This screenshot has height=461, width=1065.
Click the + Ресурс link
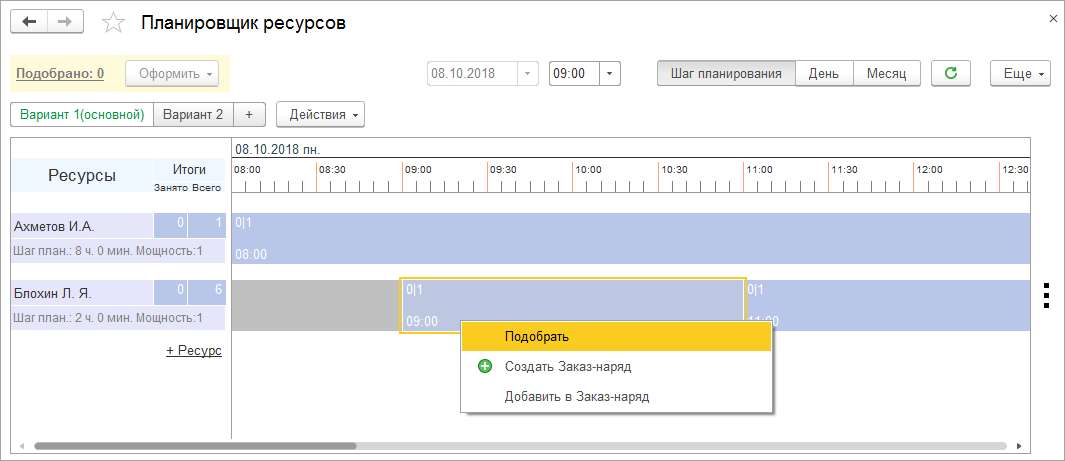click(x=194, y=350)
